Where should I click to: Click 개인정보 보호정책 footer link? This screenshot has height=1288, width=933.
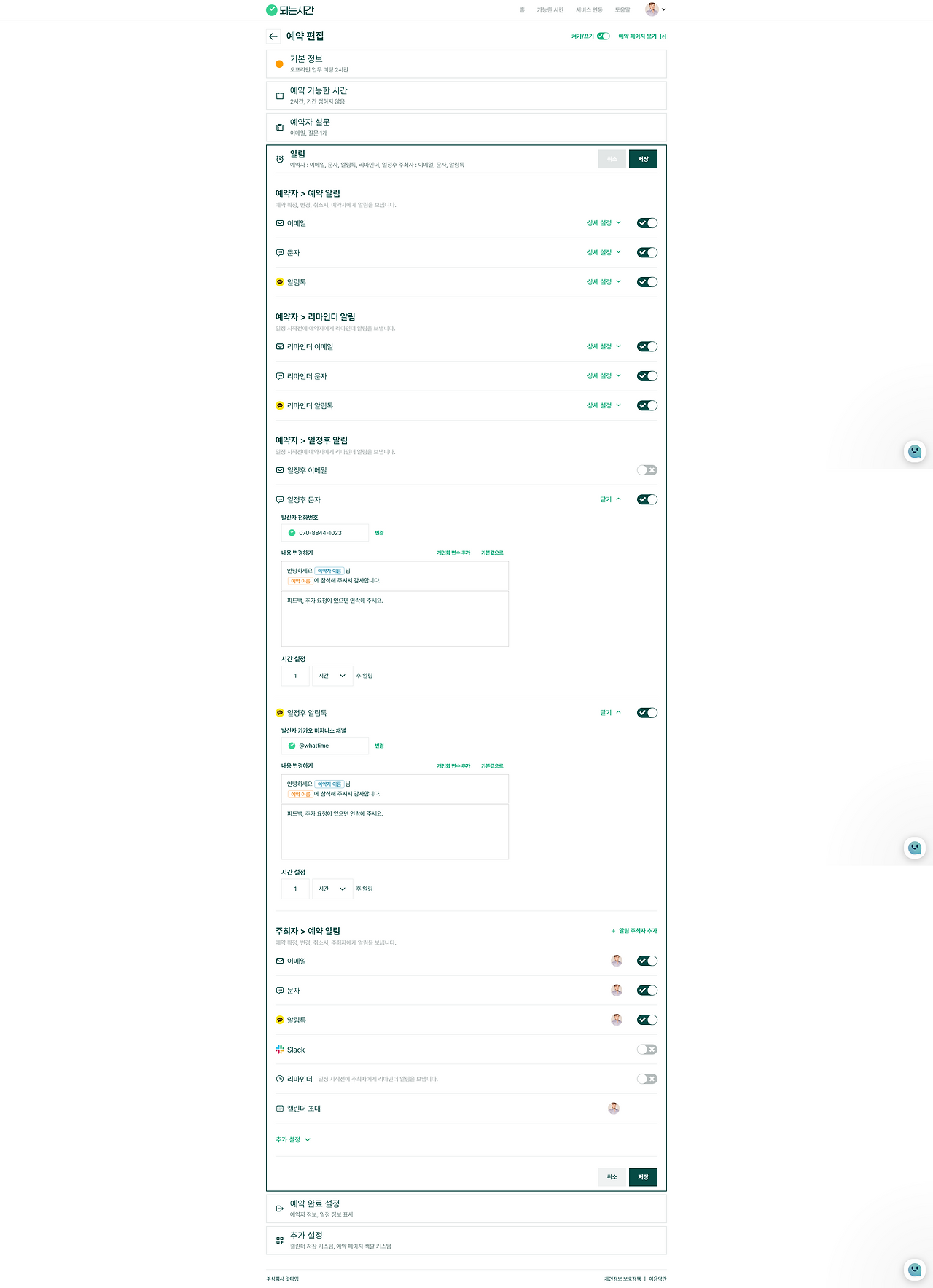(622, 1279)
